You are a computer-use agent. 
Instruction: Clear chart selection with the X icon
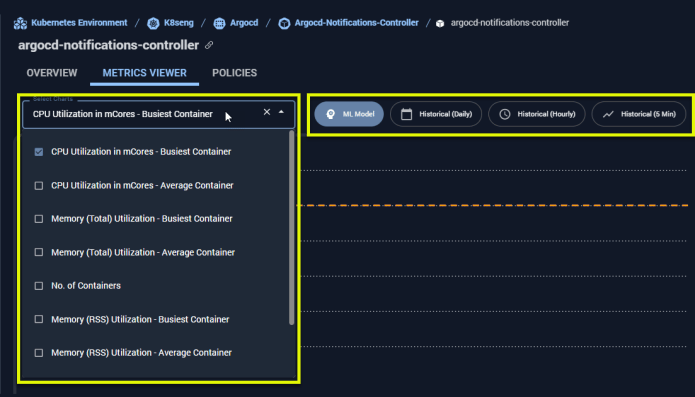267,112
